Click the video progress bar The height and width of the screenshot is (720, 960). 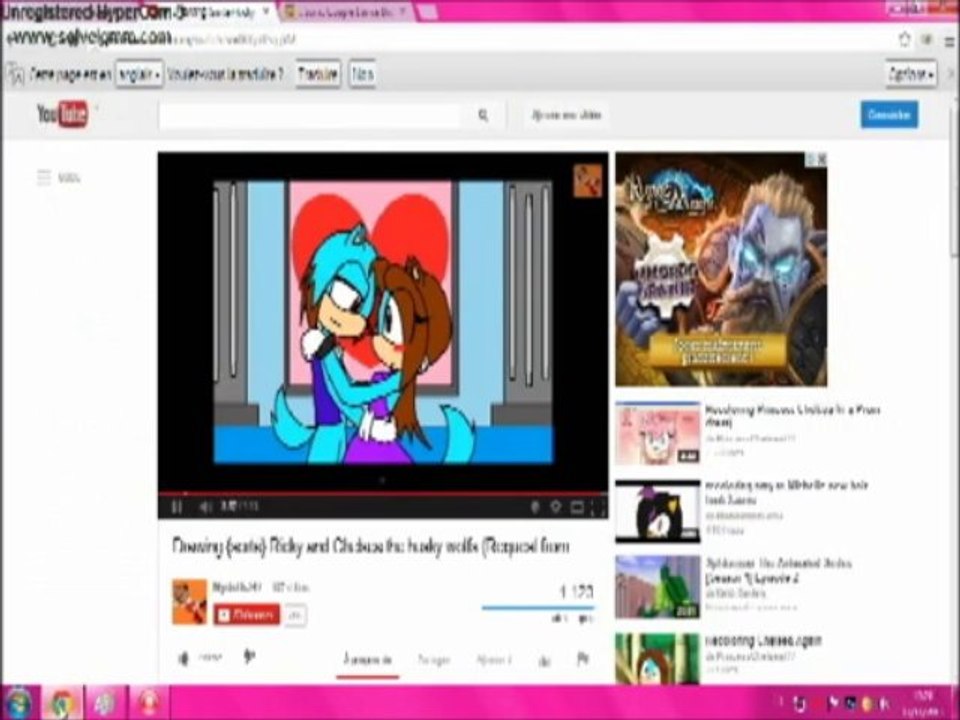(x=383, y=493)
